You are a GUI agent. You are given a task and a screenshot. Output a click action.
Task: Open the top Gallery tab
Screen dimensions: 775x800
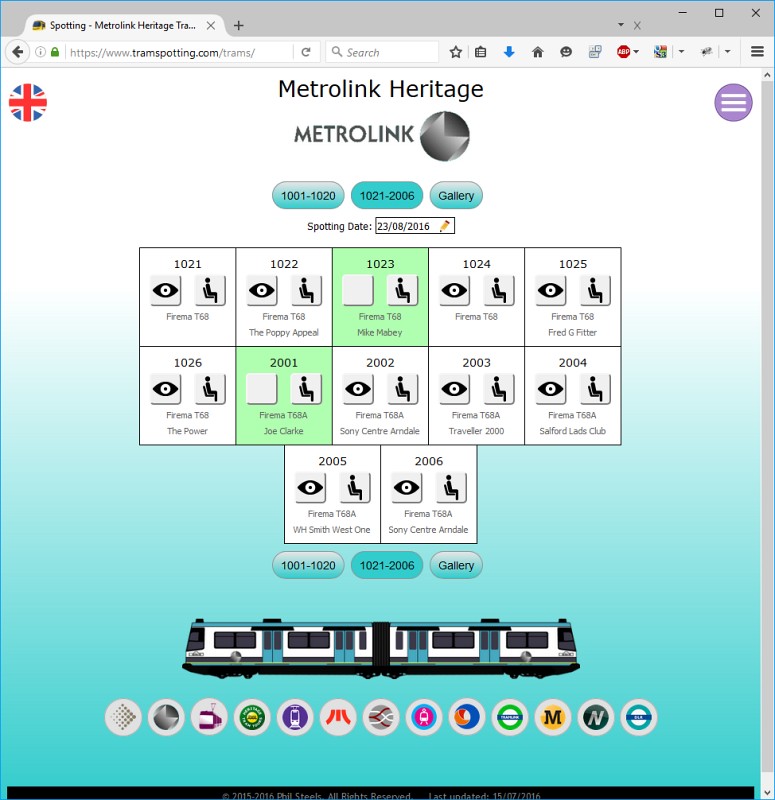[x=456, y=195]
